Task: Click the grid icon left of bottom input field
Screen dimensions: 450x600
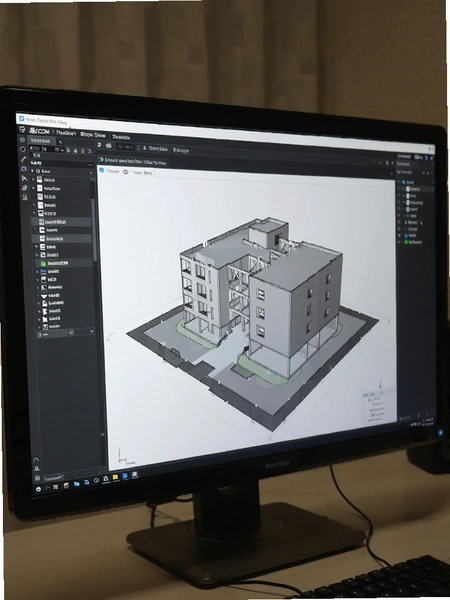Action: point(37,478)
